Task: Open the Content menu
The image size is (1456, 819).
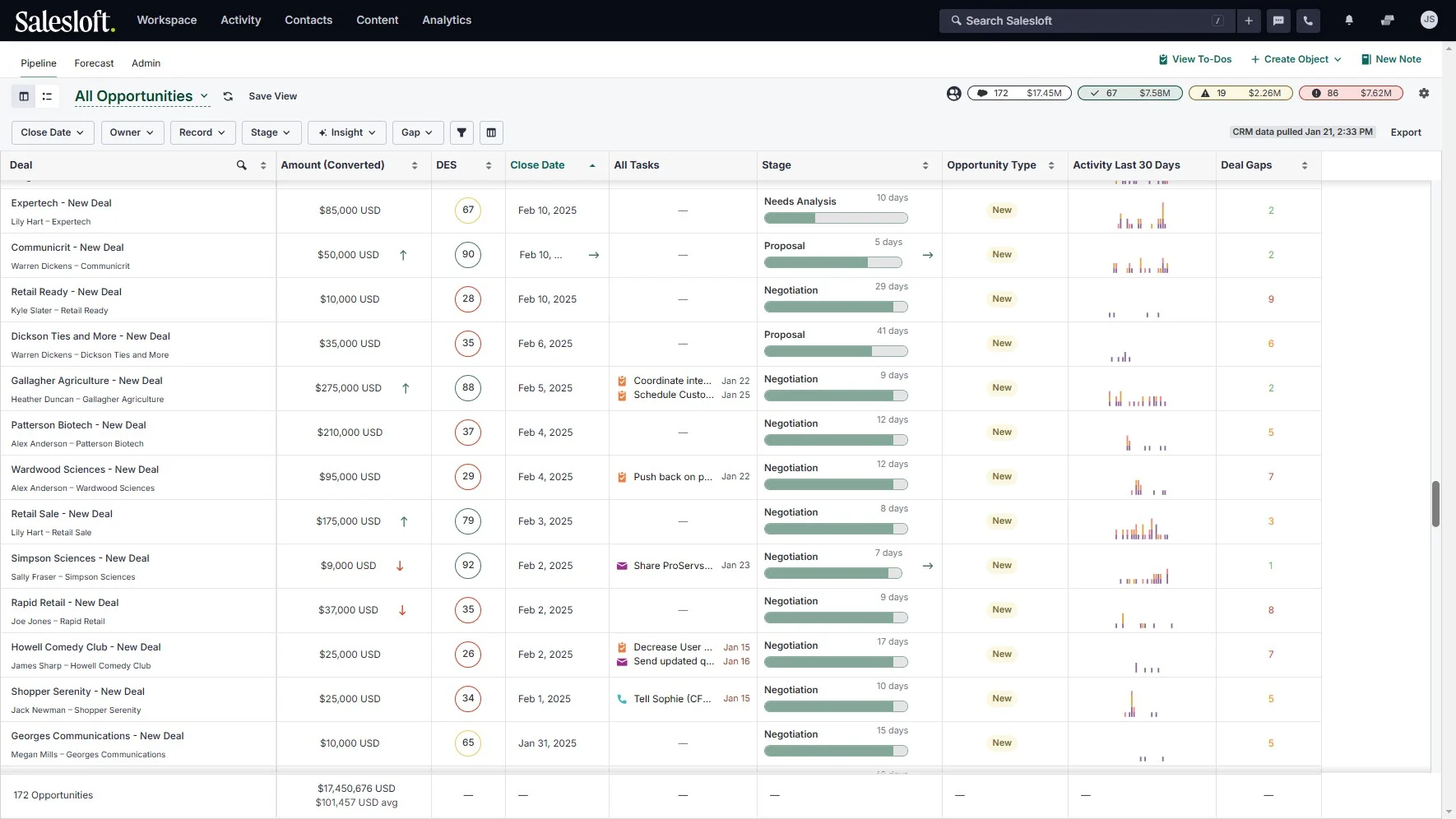Action: point(378,20)
